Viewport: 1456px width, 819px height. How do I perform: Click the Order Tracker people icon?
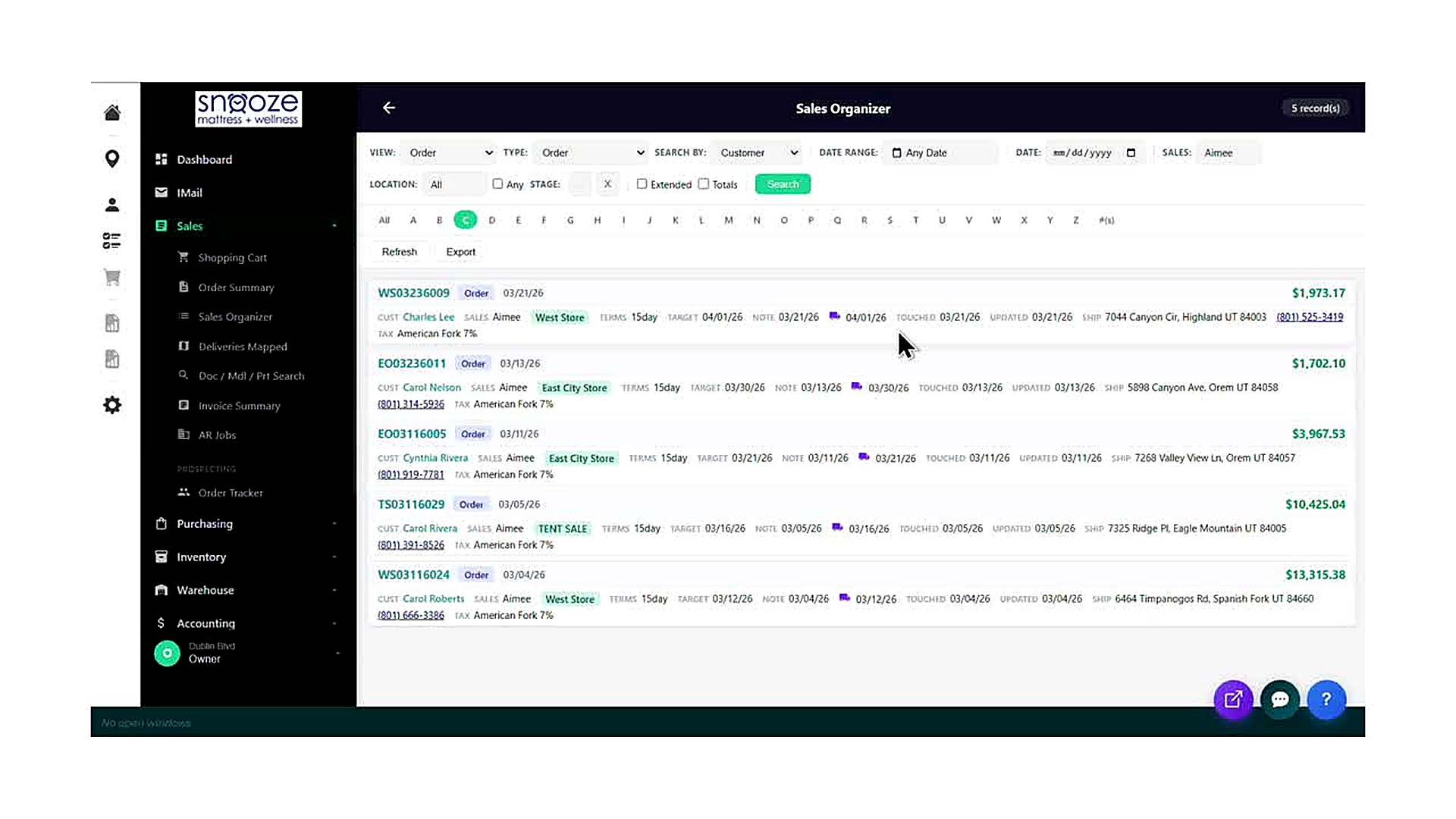(x=184, y=492)
